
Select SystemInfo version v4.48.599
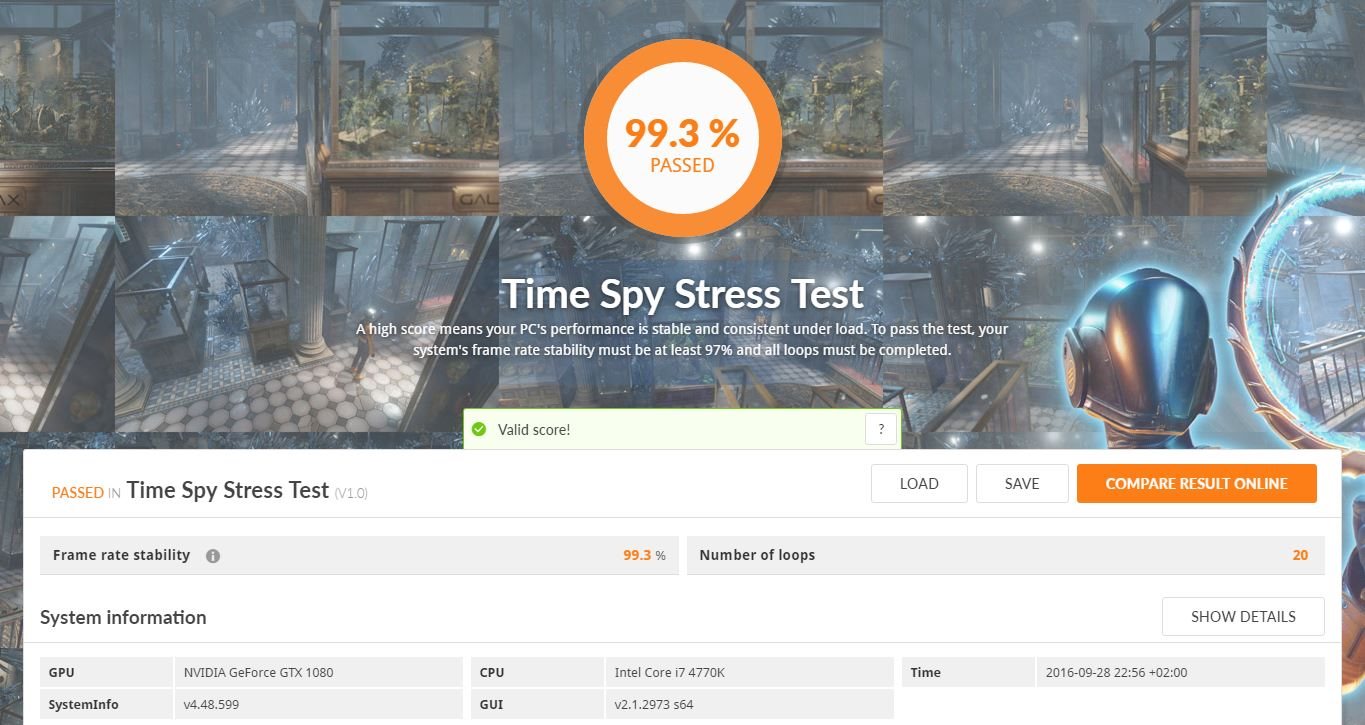point(211,705)
